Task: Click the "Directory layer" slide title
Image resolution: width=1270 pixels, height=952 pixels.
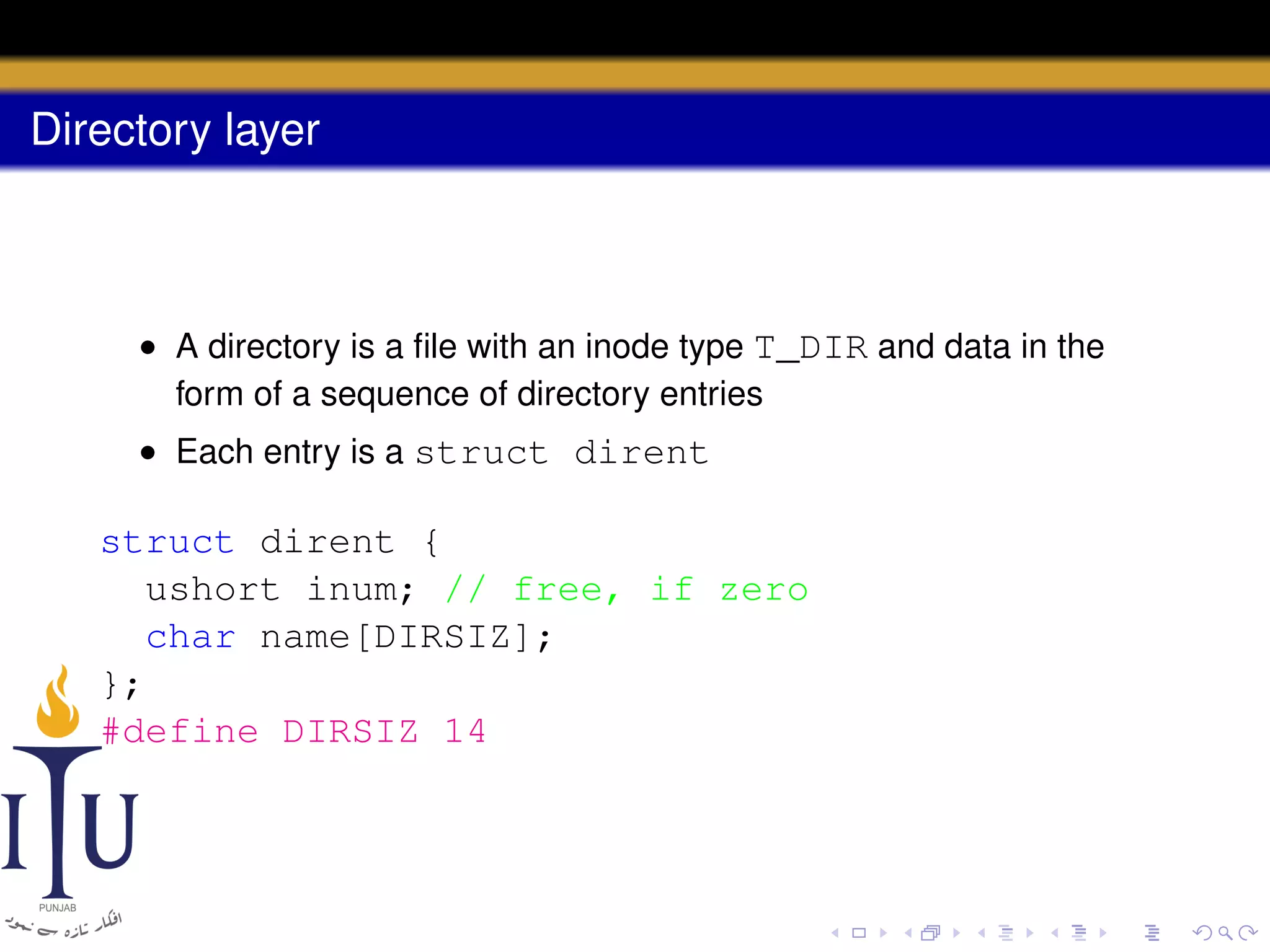Action: point(175,130)
